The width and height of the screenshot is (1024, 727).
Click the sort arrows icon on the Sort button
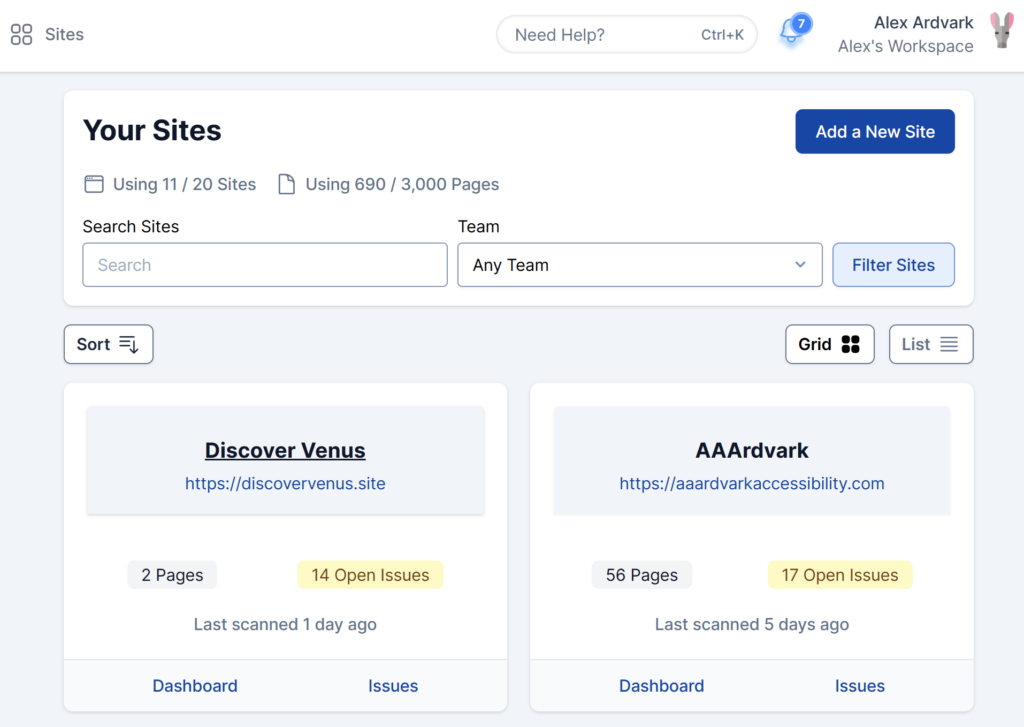click(x=129, y=343)
